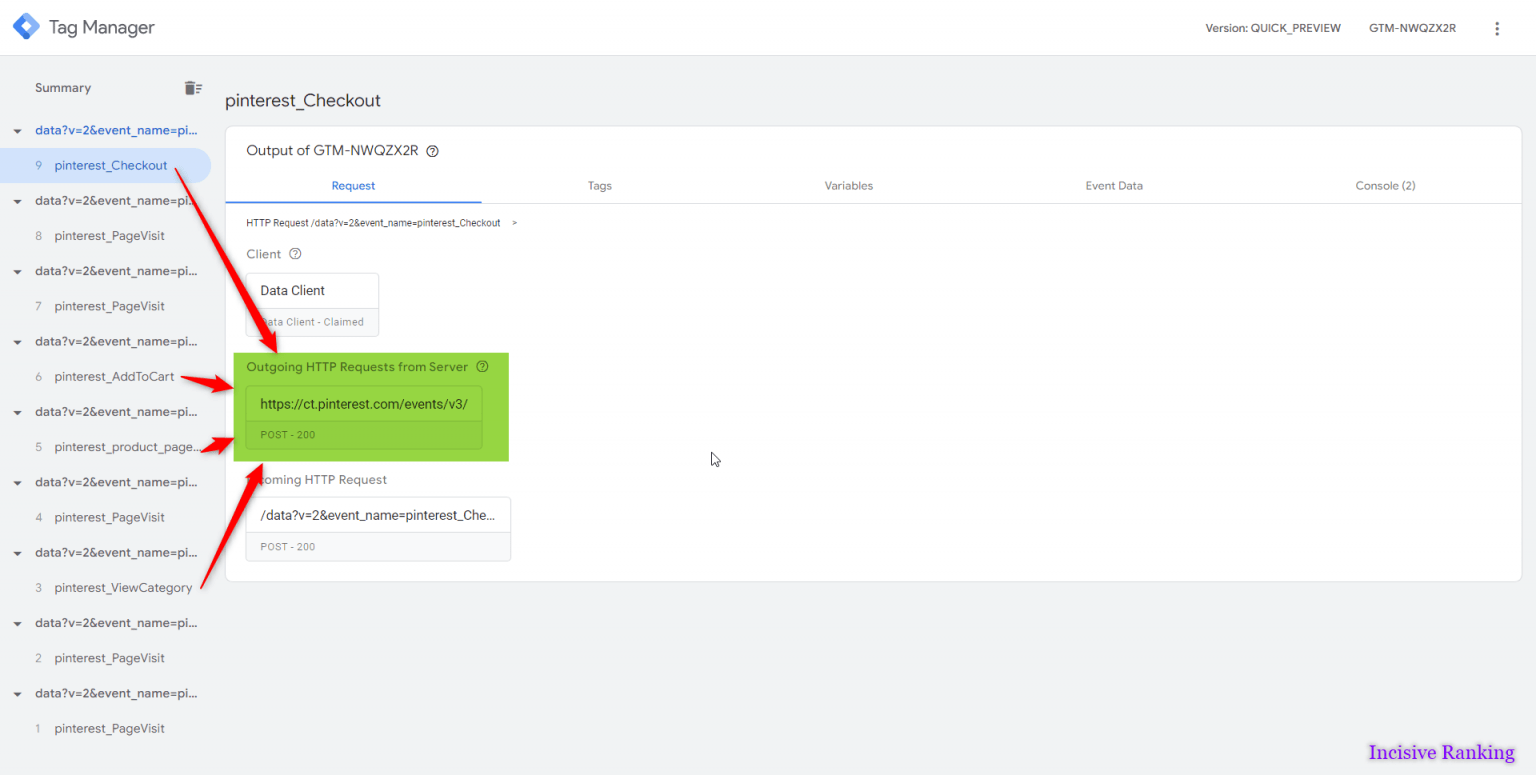Collapse the request group containing pinterest_Checkout
The image size is (1536, 775).
[x=16, y=130]
